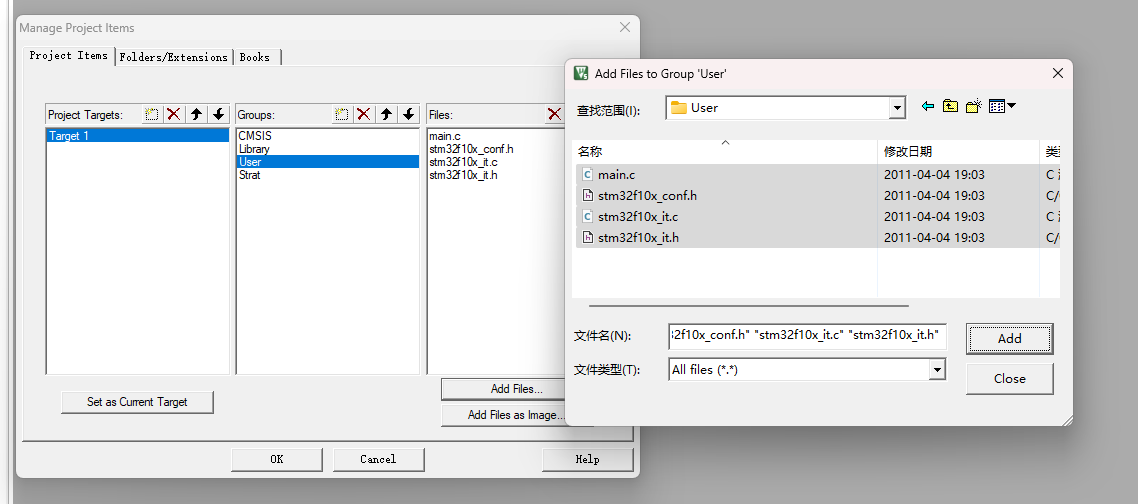Delete the selected Project Target
The image size is (1138, 504).
coord(174,115)
